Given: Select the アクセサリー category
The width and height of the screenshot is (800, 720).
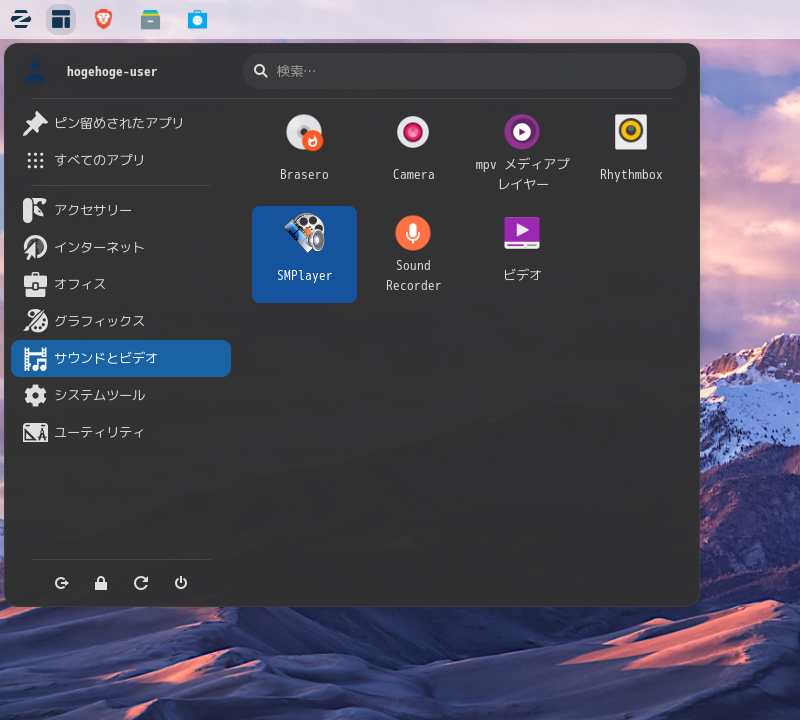Looking at the screenshot, I should pyautogui.click(x=121, y=210).
